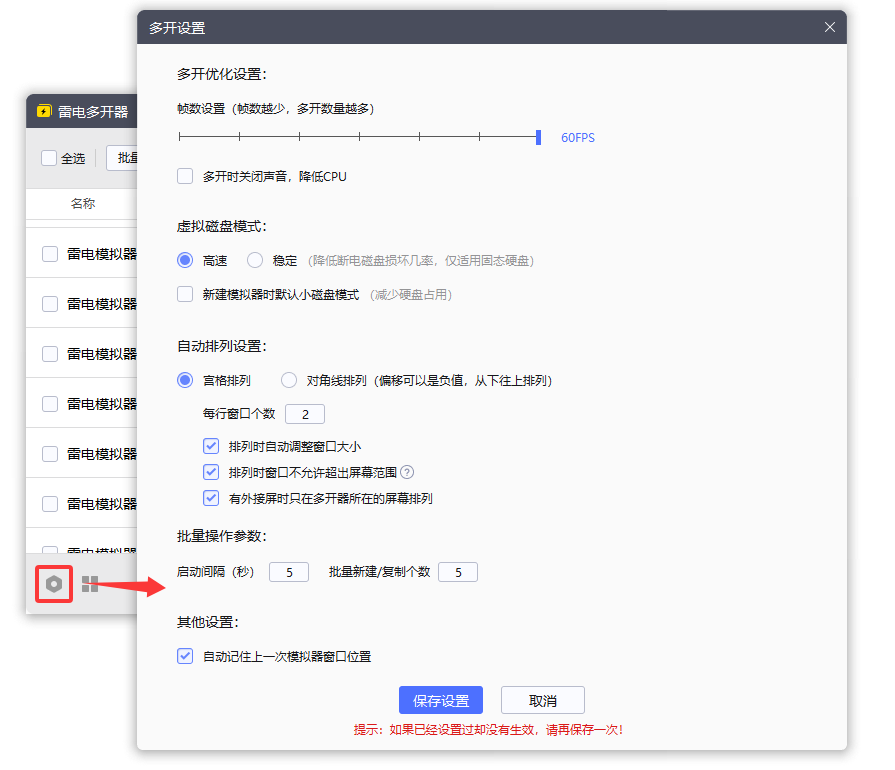
Task: Click the 批量操作参数 section heading
Action: pyautogui.click(x=222, y=535)
